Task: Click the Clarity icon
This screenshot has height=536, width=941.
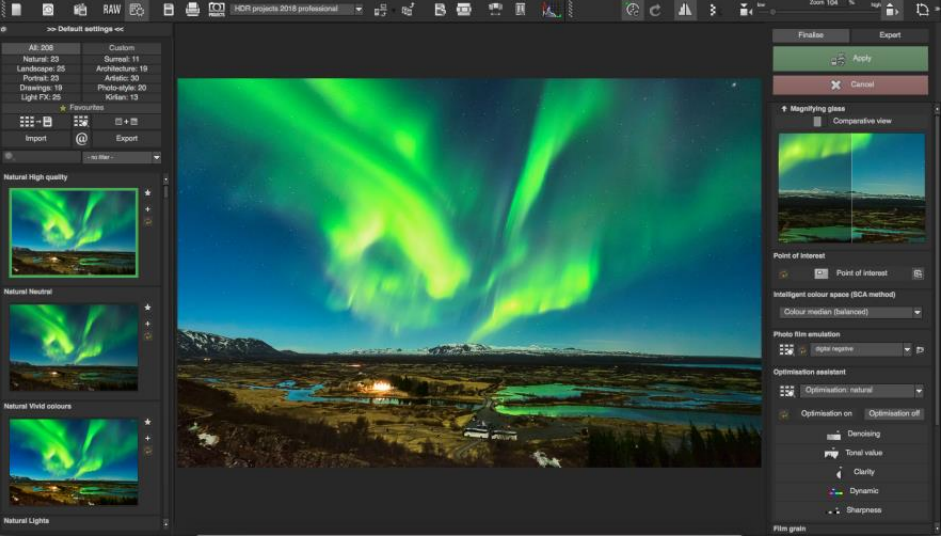Action: pyautogui.click(x=839, y=472)
